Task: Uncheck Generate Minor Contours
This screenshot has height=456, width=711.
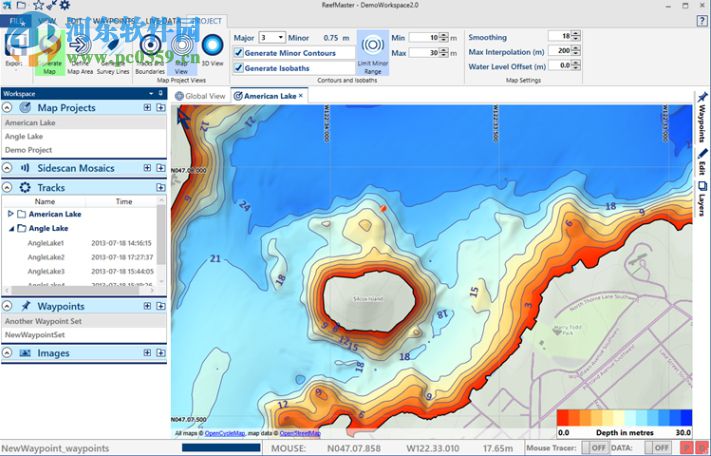Action: (238, 52)
